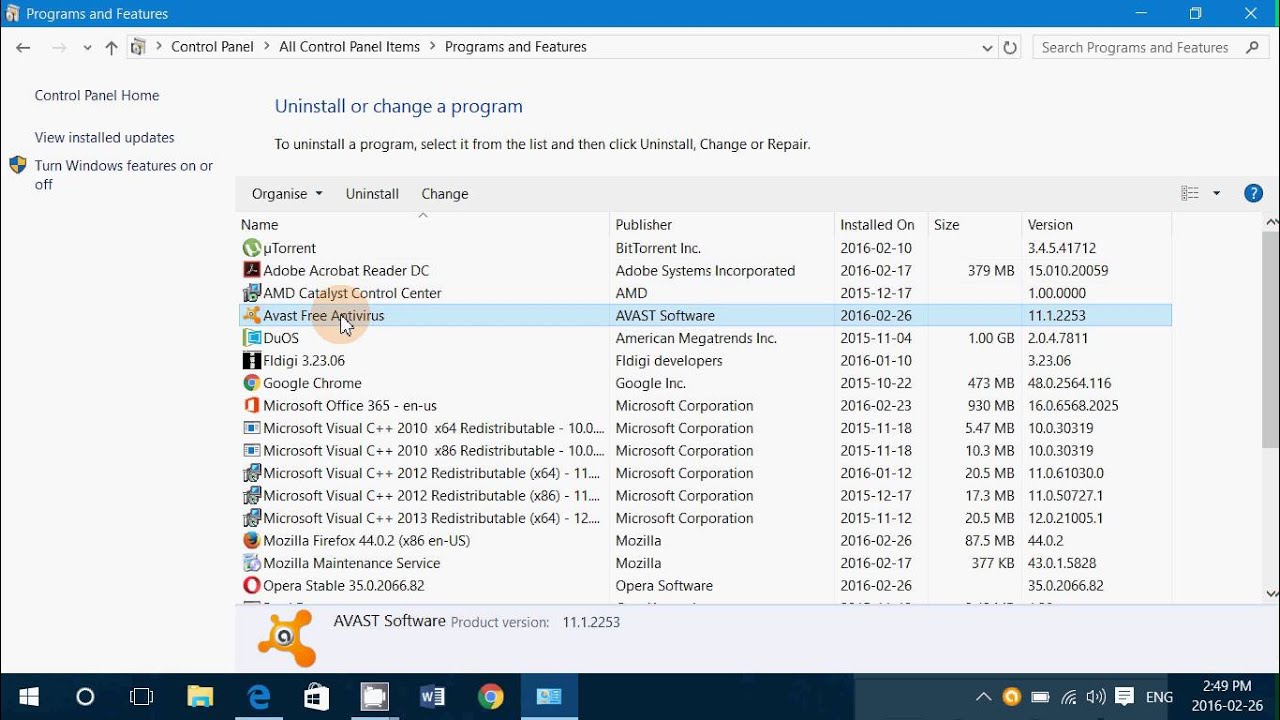
Task: Open the Action Center notifications icon
Action: [1125, 697]
